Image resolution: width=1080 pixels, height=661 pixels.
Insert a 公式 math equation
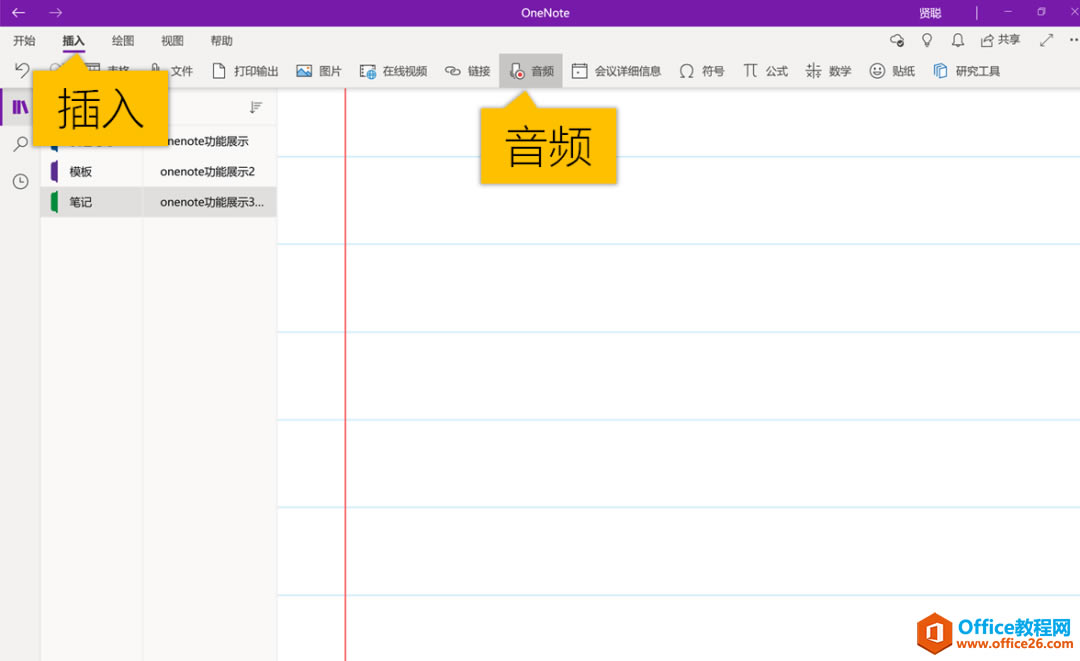(x=765, y=70)
